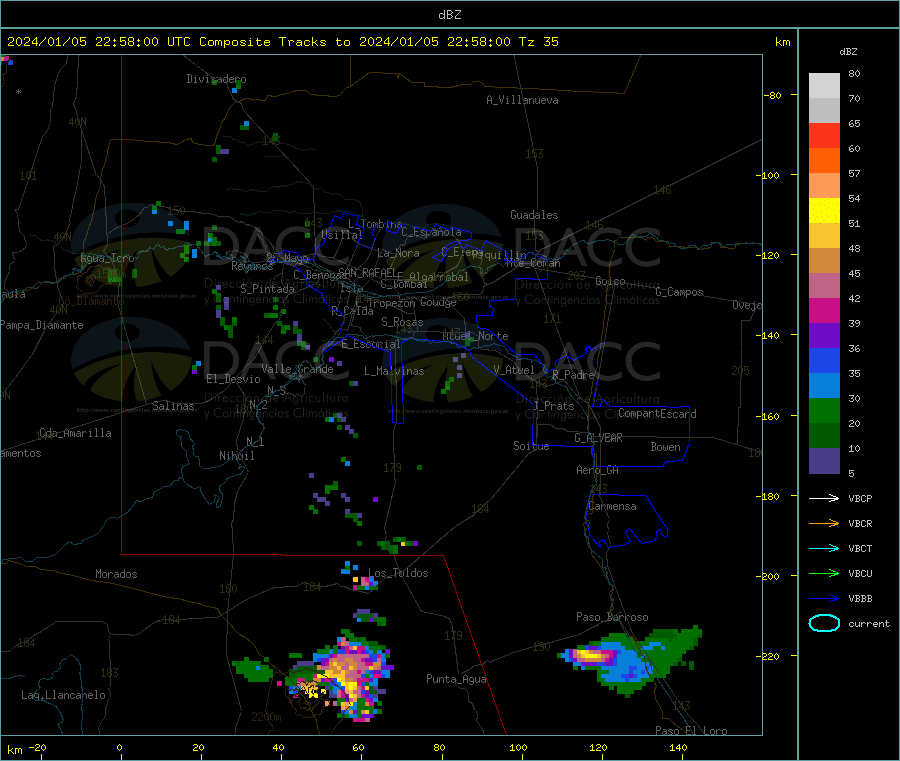
Task: Click the purple 39–36 dBZ swatch
Action: 824,336
